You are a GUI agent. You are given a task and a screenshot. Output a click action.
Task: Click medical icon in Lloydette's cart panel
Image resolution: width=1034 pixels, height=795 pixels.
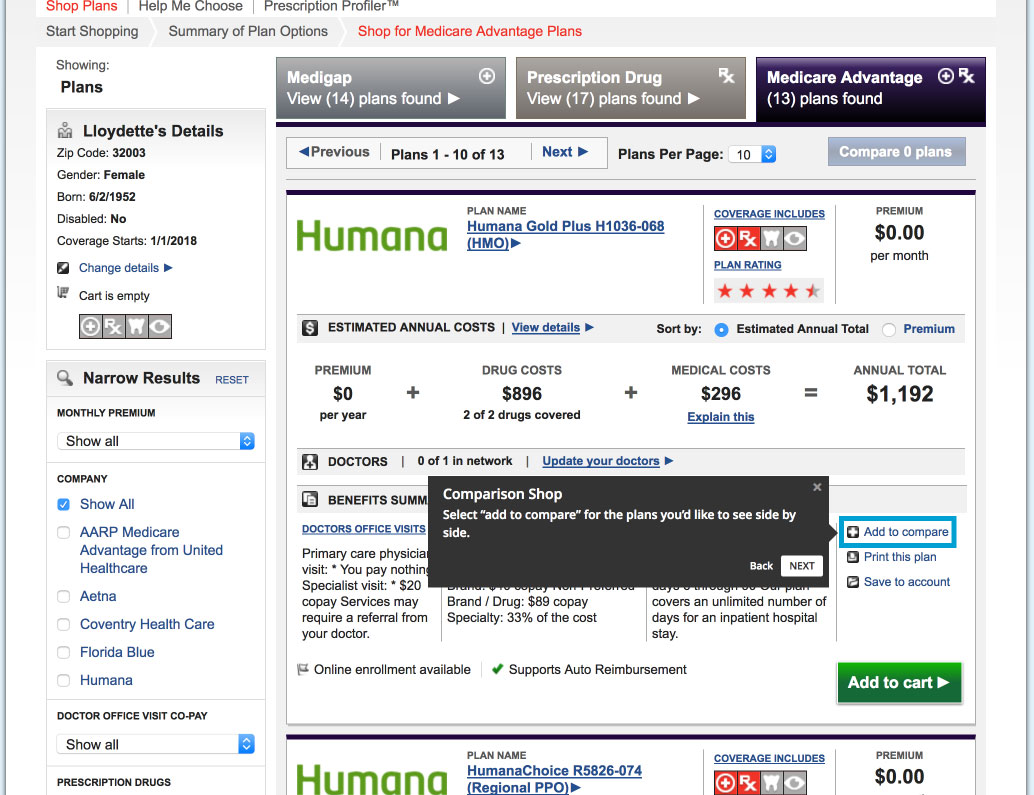tap(90, 326)
